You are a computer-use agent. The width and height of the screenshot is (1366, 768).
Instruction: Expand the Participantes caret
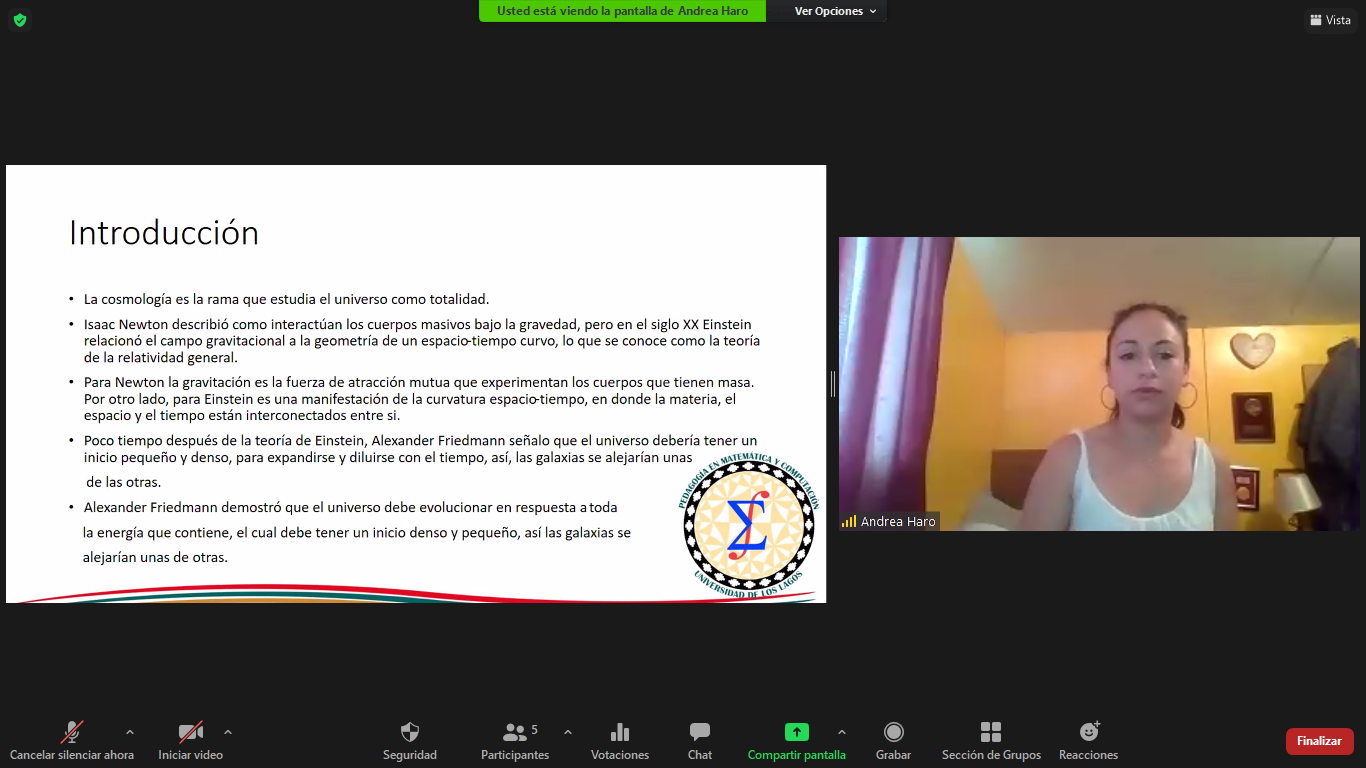point(568,730)
